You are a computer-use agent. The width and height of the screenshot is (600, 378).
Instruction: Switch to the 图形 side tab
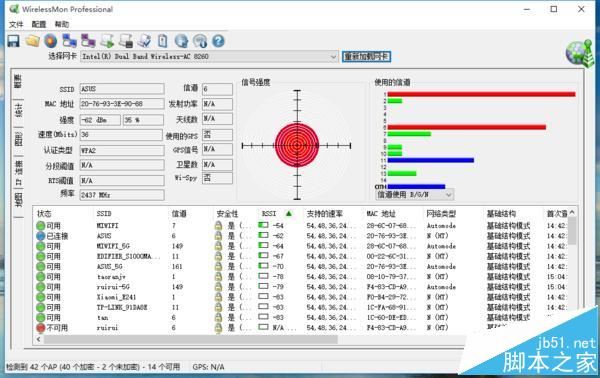click(x=18, y=140)
